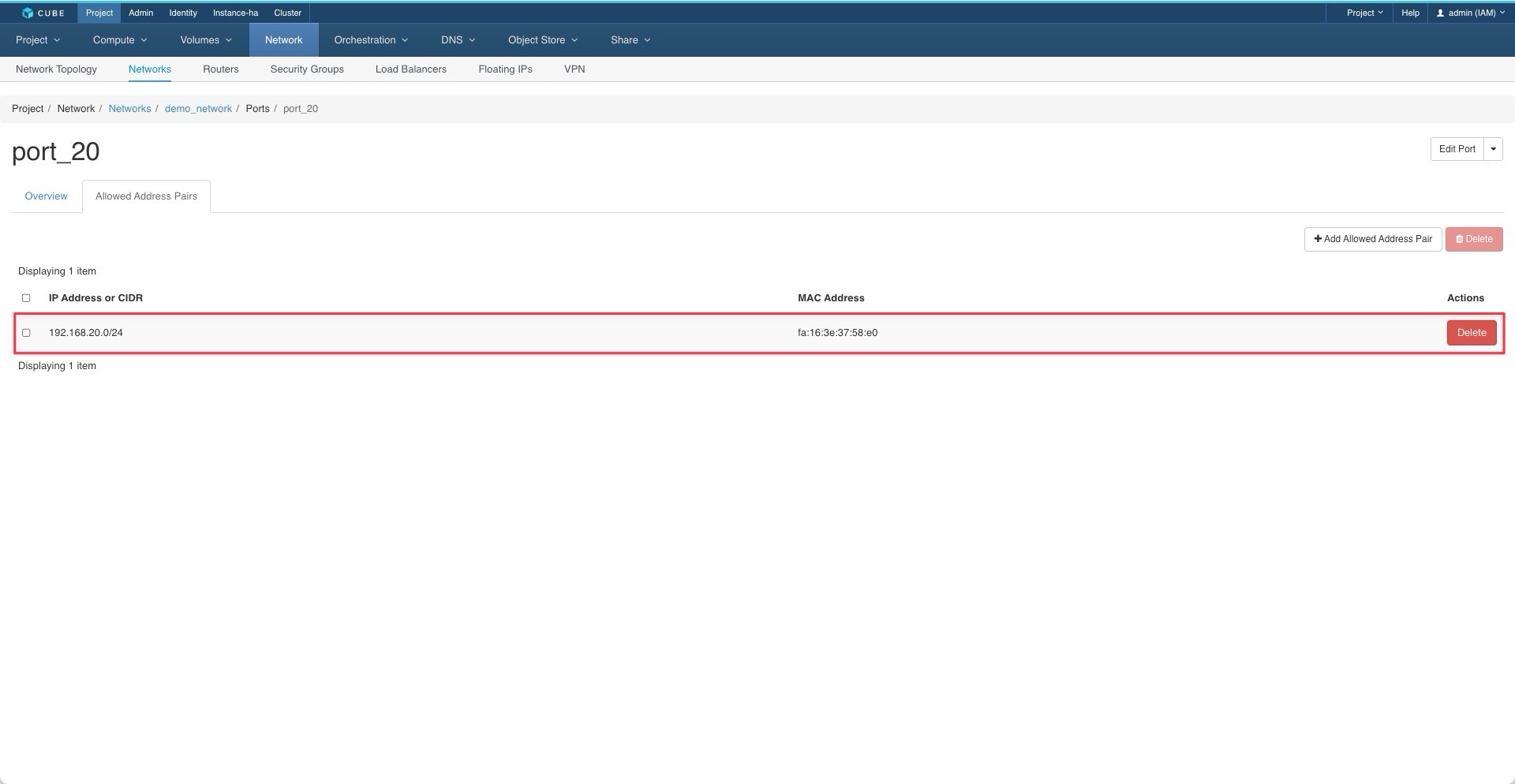This screenshot has height=784, width=1515.
Task: Go to Network Topology
Action: 56,69
